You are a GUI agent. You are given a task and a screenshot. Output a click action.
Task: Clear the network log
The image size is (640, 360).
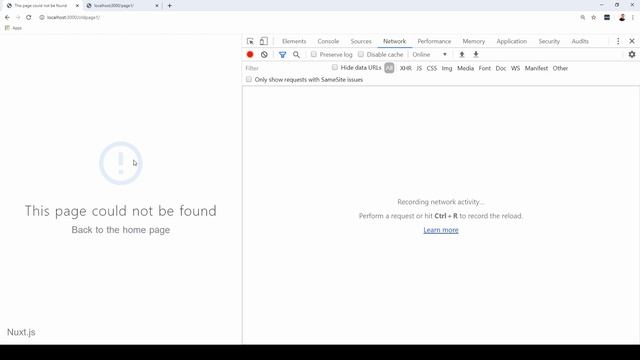(x=264, y=54)
